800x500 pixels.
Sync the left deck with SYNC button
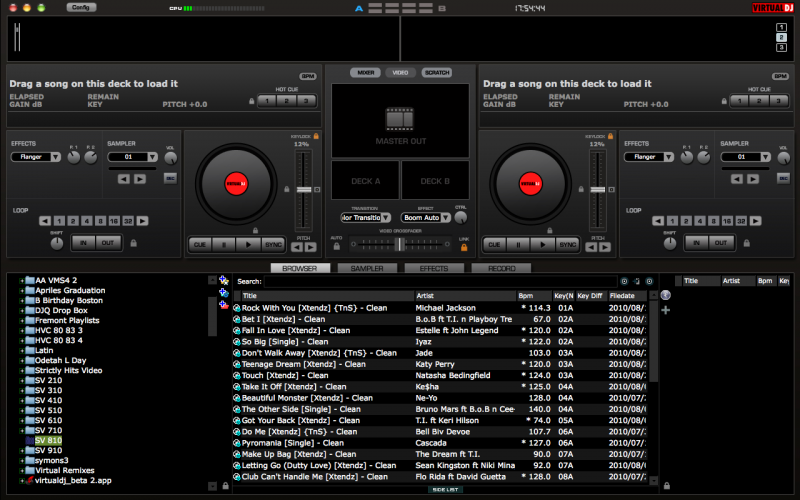273,245
